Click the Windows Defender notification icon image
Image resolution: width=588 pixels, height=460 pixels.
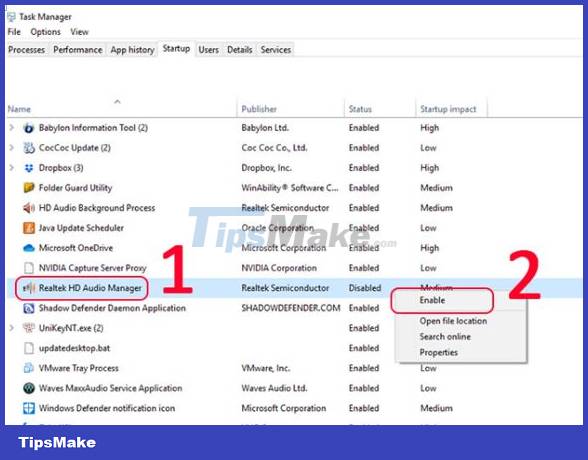pyautogui.click(x=29, y=408)
